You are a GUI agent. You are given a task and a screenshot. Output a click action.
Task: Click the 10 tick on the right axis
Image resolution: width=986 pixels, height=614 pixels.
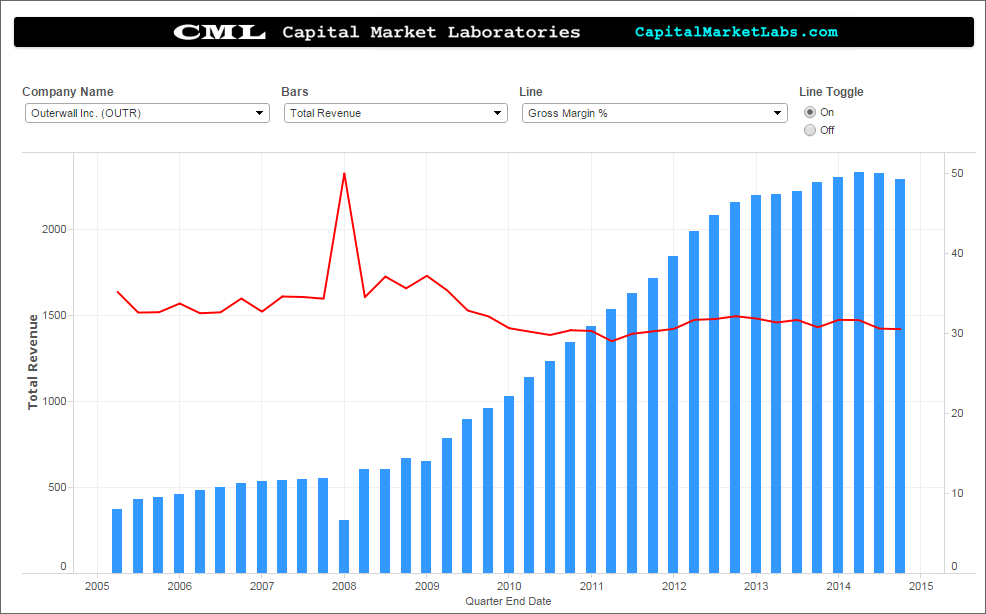pyautogui.click(x=957, y=493)
